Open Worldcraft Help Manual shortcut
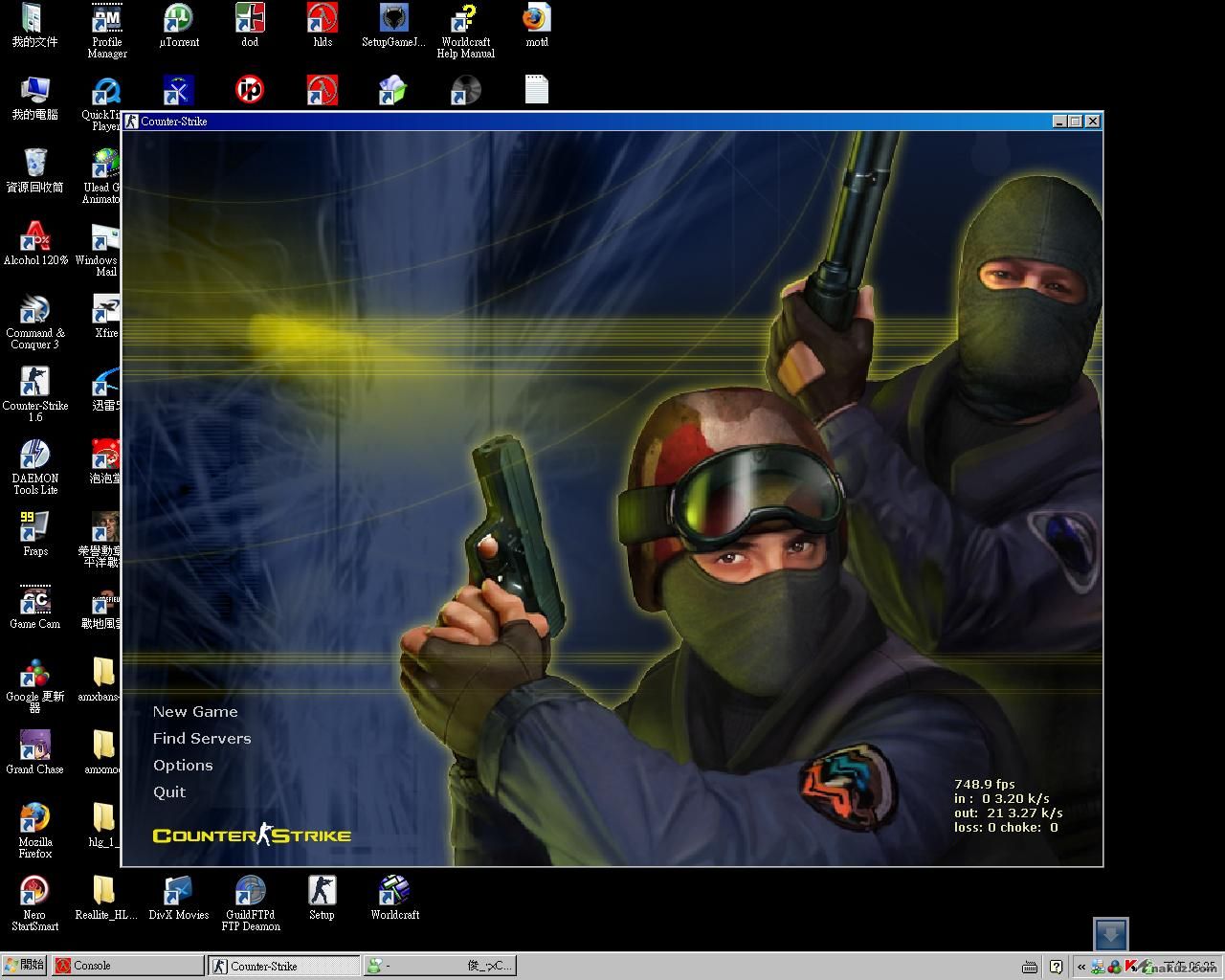 pos(465,19)
